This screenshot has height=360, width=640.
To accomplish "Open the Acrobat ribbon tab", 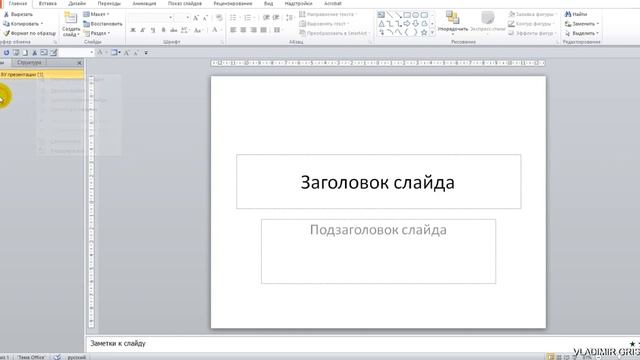I will click(333, 4).
